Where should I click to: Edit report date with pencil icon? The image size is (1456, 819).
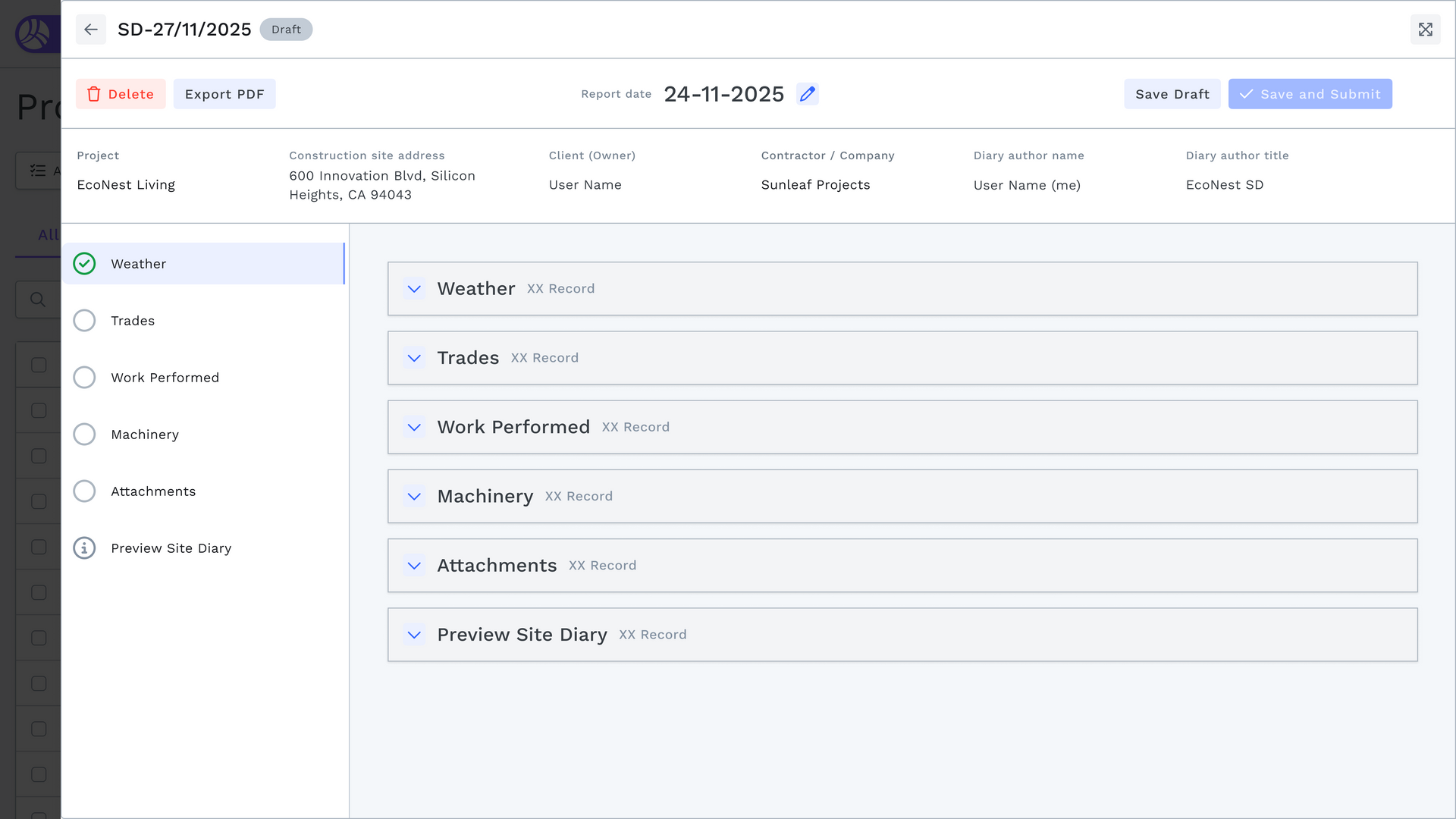point(808,94)
